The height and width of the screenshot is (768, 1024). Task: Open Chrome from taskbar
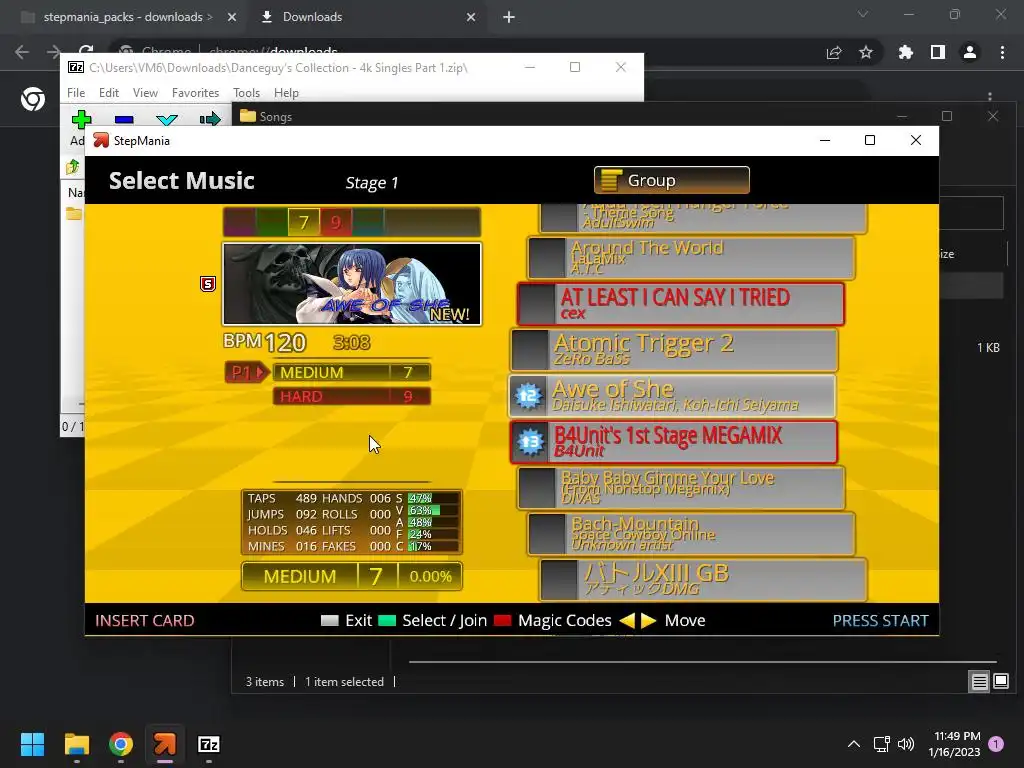[x=121, y=744]
